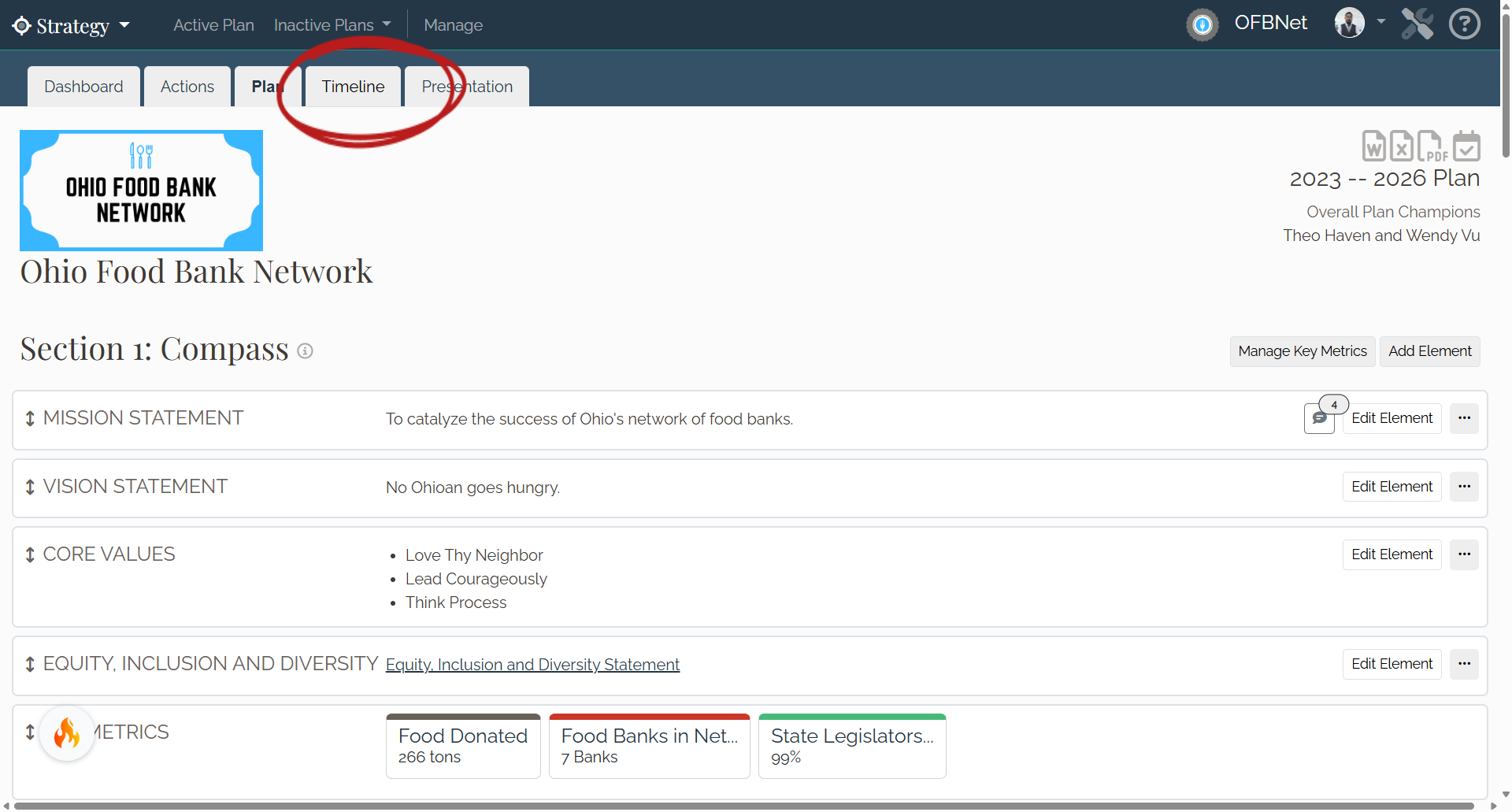Click the Ohio Food Bank Network logo
The height and width of the screenshot is (812, 1512).
click(141, 191)
